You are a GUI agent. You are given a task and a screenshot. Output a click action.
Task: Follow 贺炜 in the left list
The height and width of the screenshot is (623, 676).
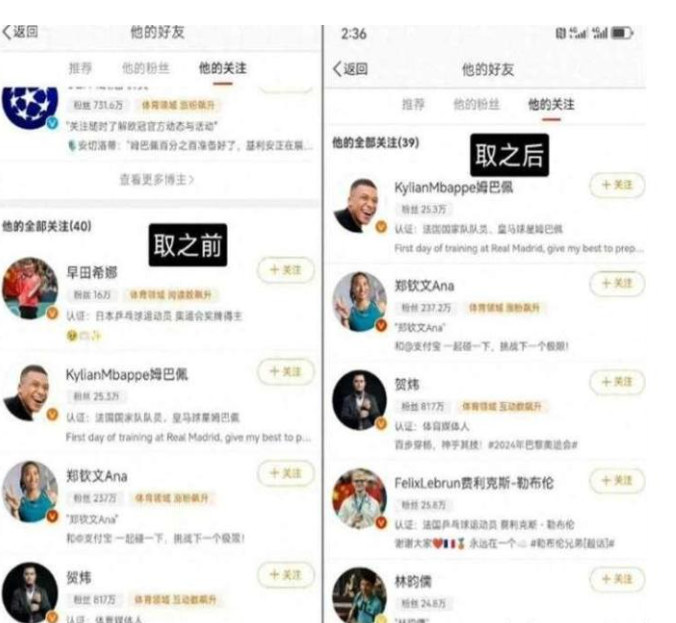pyautogui.click(x=286, y=575)
